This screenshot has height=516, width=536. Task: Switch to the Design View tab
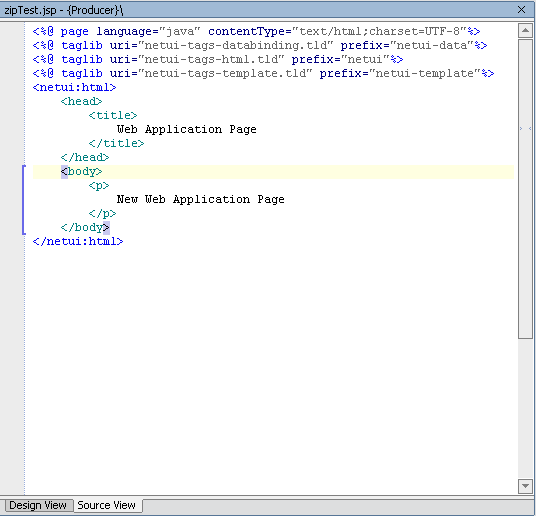(x=38, y=505)
